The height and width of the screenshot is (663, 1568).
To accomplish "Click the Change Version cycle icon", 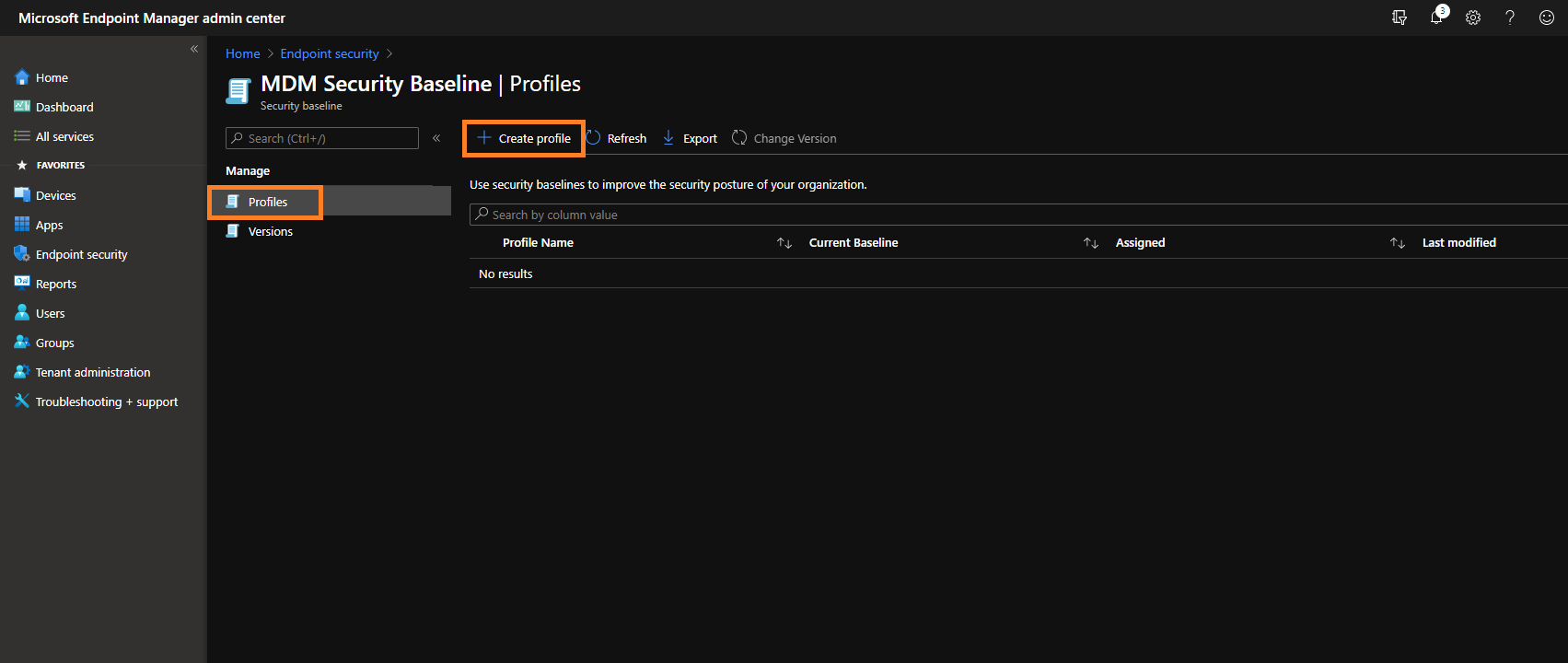I will [739, 137].
